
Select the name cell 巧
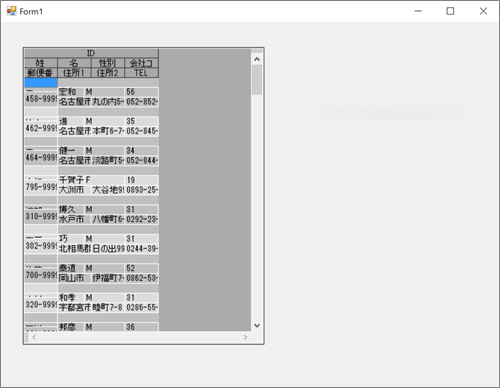pos(71,239)
